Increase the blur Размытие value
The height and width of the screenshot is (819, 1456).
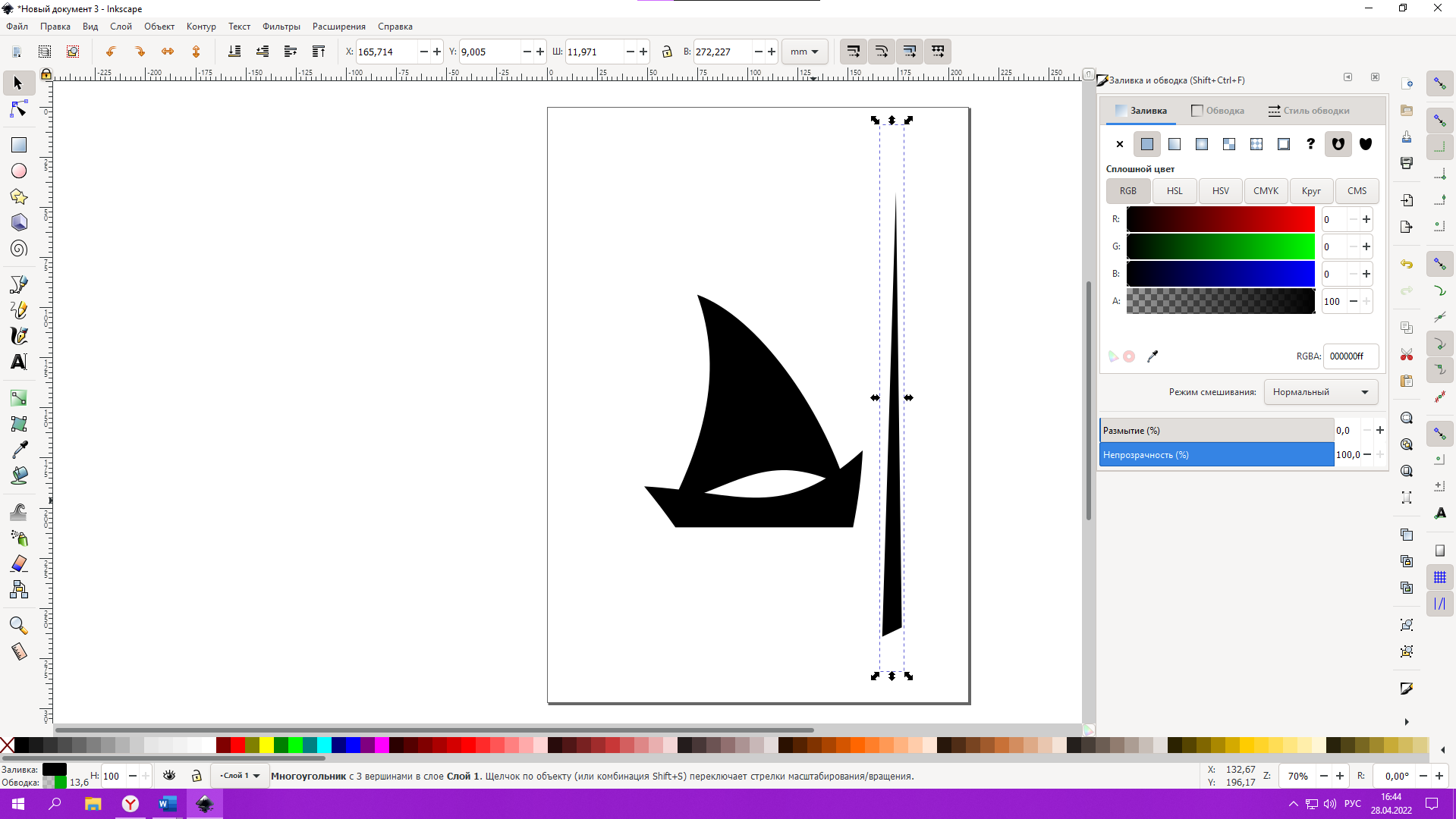click(x=1380, y=430)
